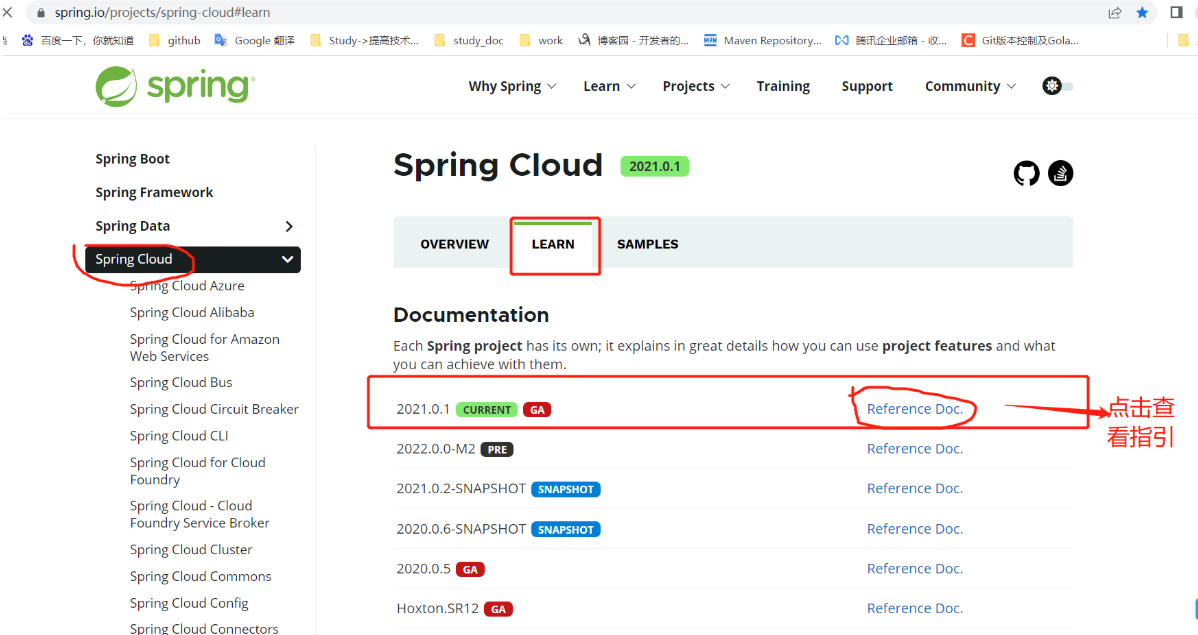
Task: Open Spring Cloud Commons
Action: pos(200,576)
